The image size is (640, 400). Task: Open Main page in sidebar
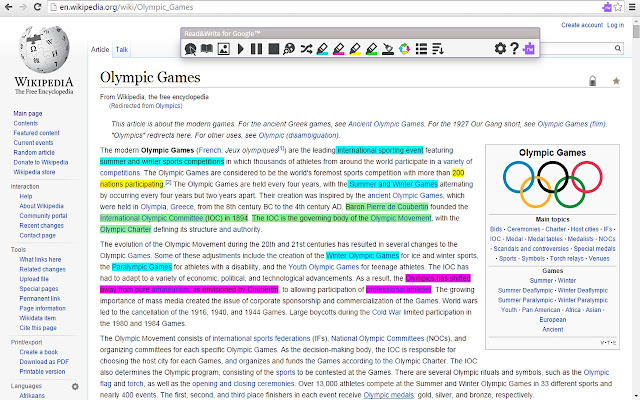pyautogui.click(x=28, y=113)
